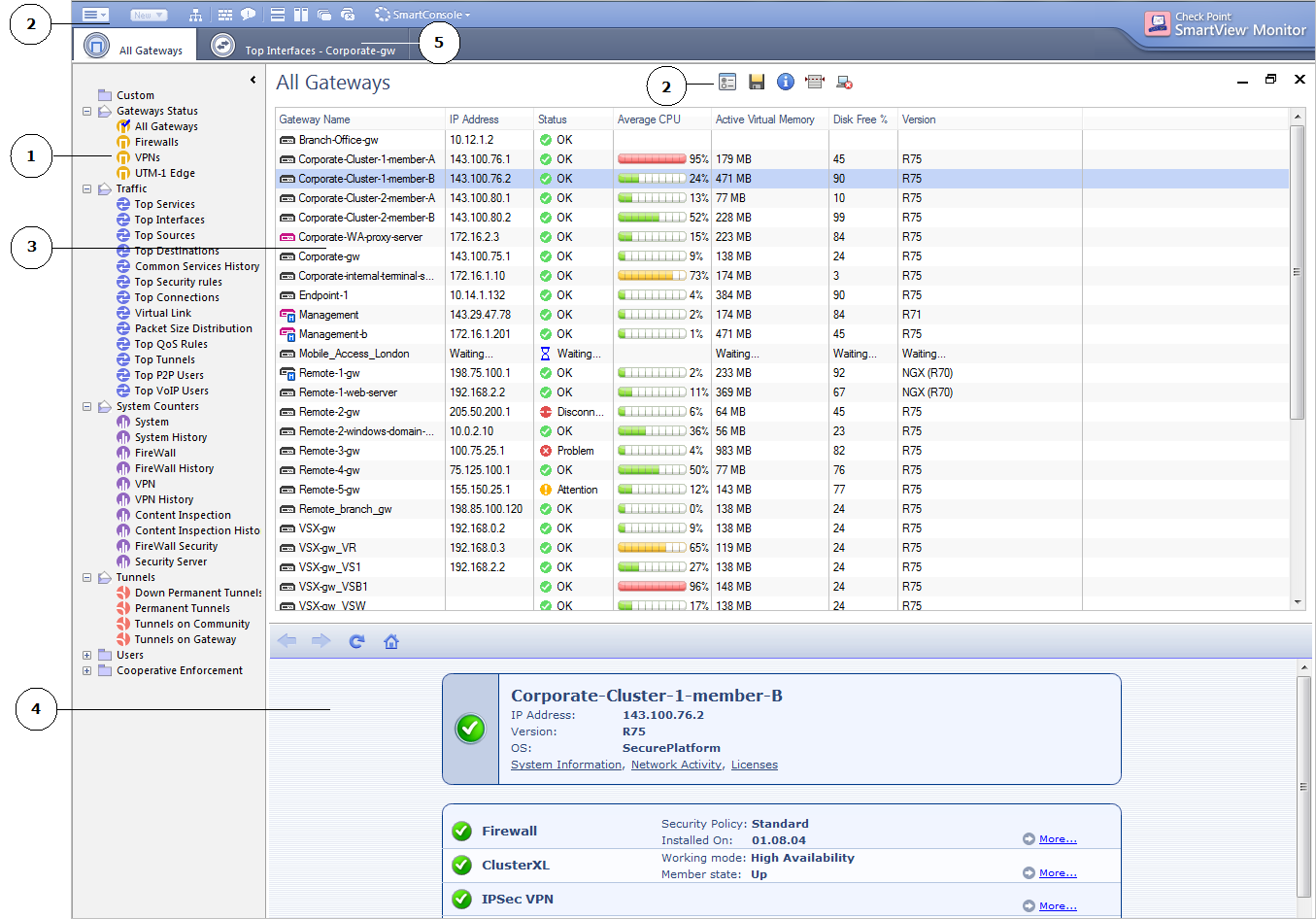1316x919 pixels.
Task: Collapse the Gateways Status tree node
Action: pos(86,112)
